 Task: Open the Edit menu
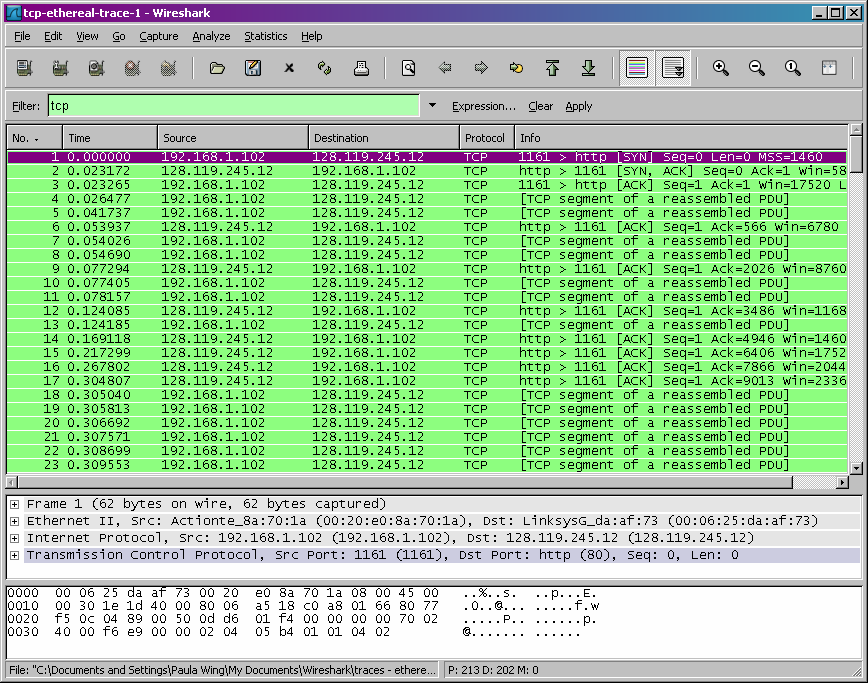coord(53,36)
